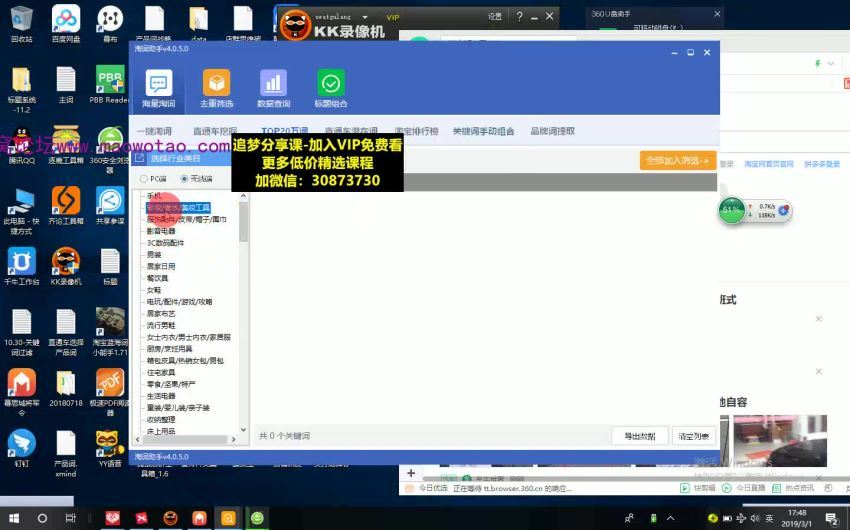Click the 全部加入筛选 orange button

(678, 160)
